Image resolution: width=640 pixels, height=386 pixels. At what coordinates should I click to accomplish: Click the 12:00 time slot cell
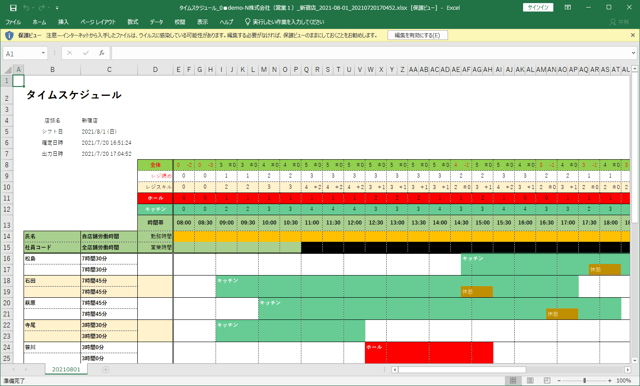(x=354, y=223)
